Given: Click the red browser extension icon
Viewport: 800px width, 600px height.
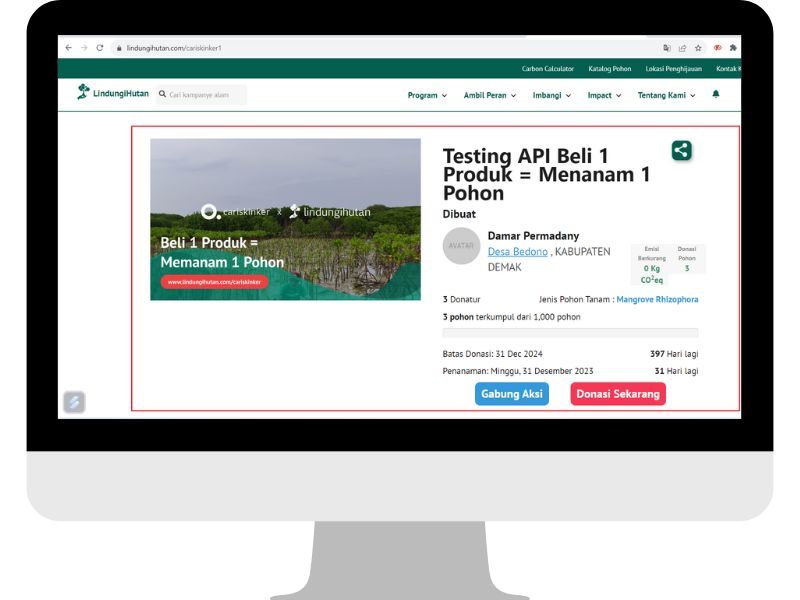Looking at the screenshot, I should click(717, 47).
